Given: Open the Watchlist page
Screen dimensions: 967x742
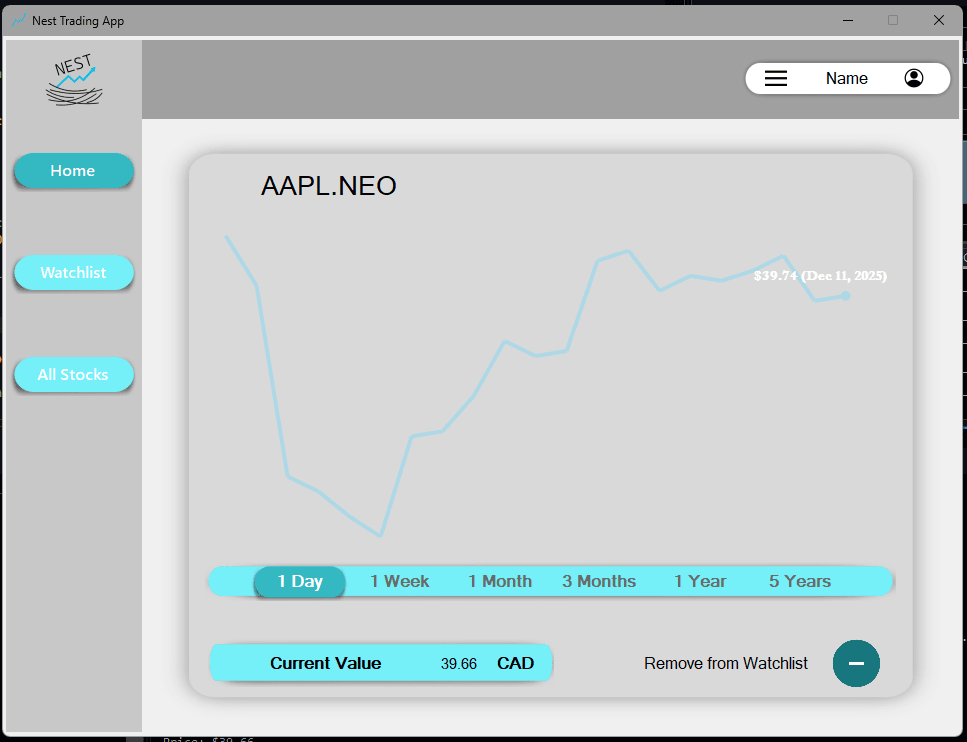Looking at the screenshot, I should coord(73,273).
